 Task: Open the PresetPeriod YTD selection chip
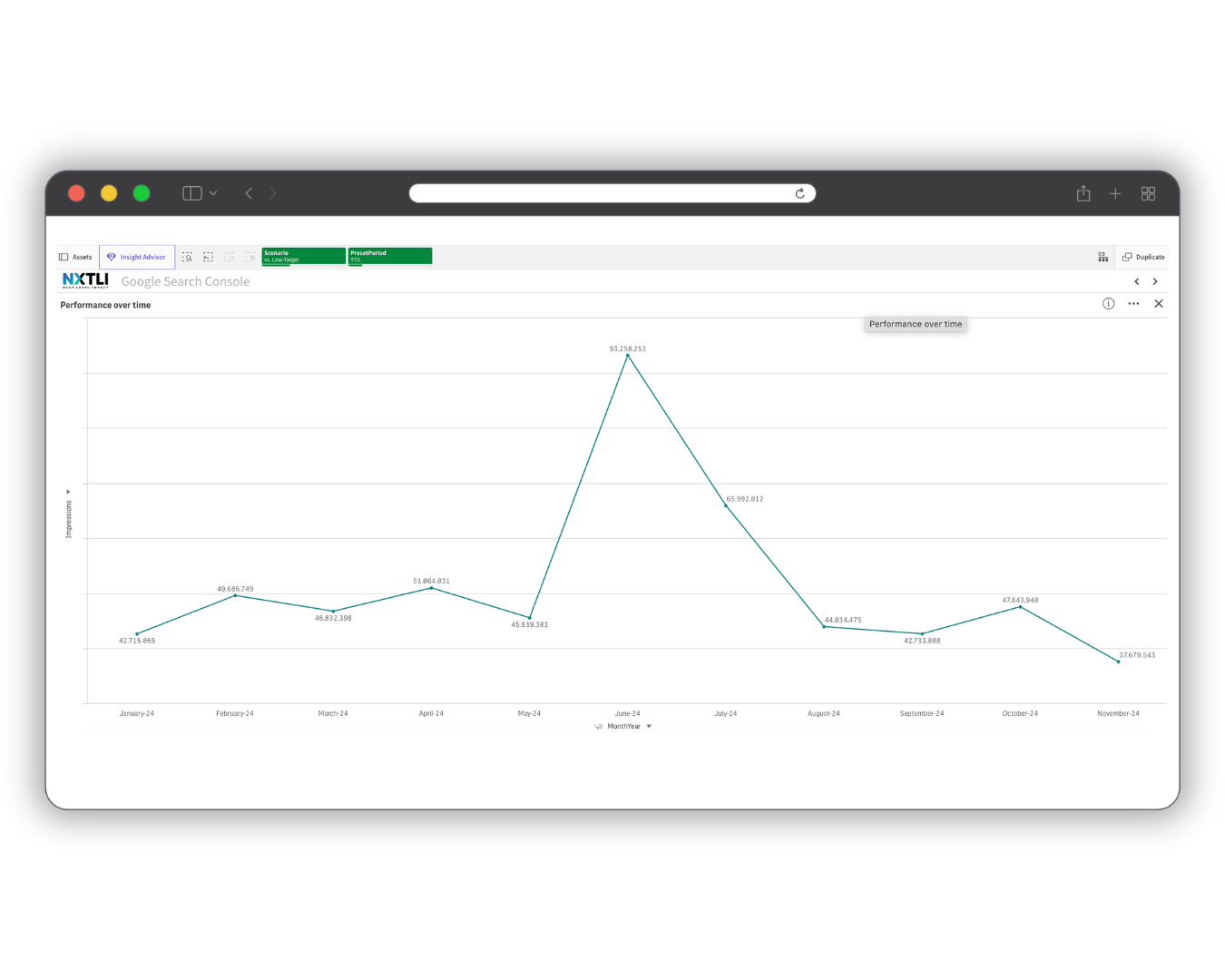(x=390, y=256)
